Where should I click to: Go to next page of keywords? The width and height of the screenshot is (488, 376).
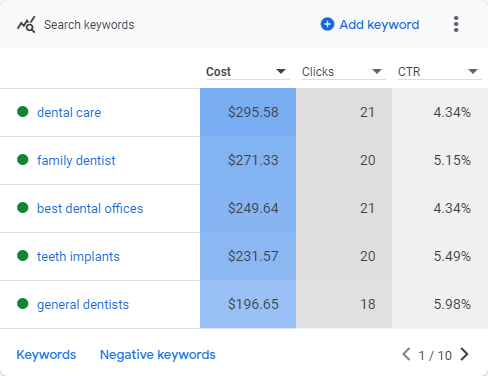pyautogui.click(x=464, y=354)
